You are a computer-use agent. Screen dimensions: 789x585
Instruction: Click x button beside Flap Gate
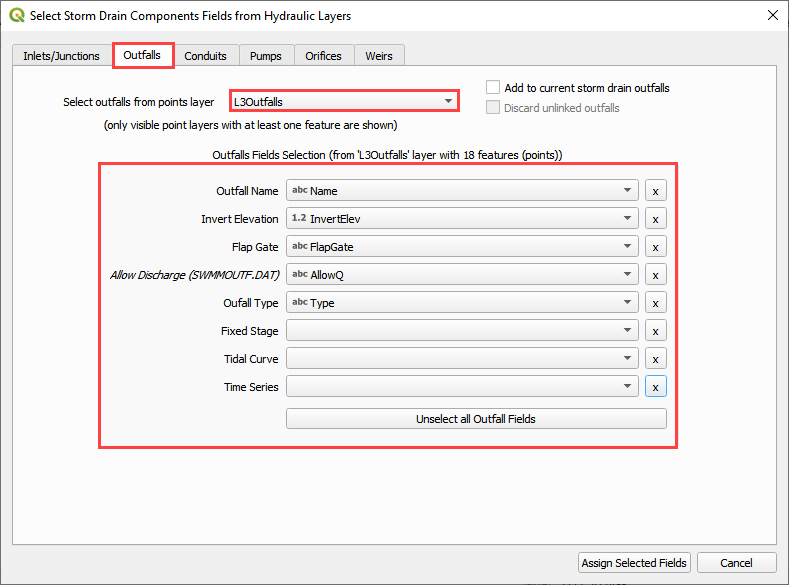point(655,247)
